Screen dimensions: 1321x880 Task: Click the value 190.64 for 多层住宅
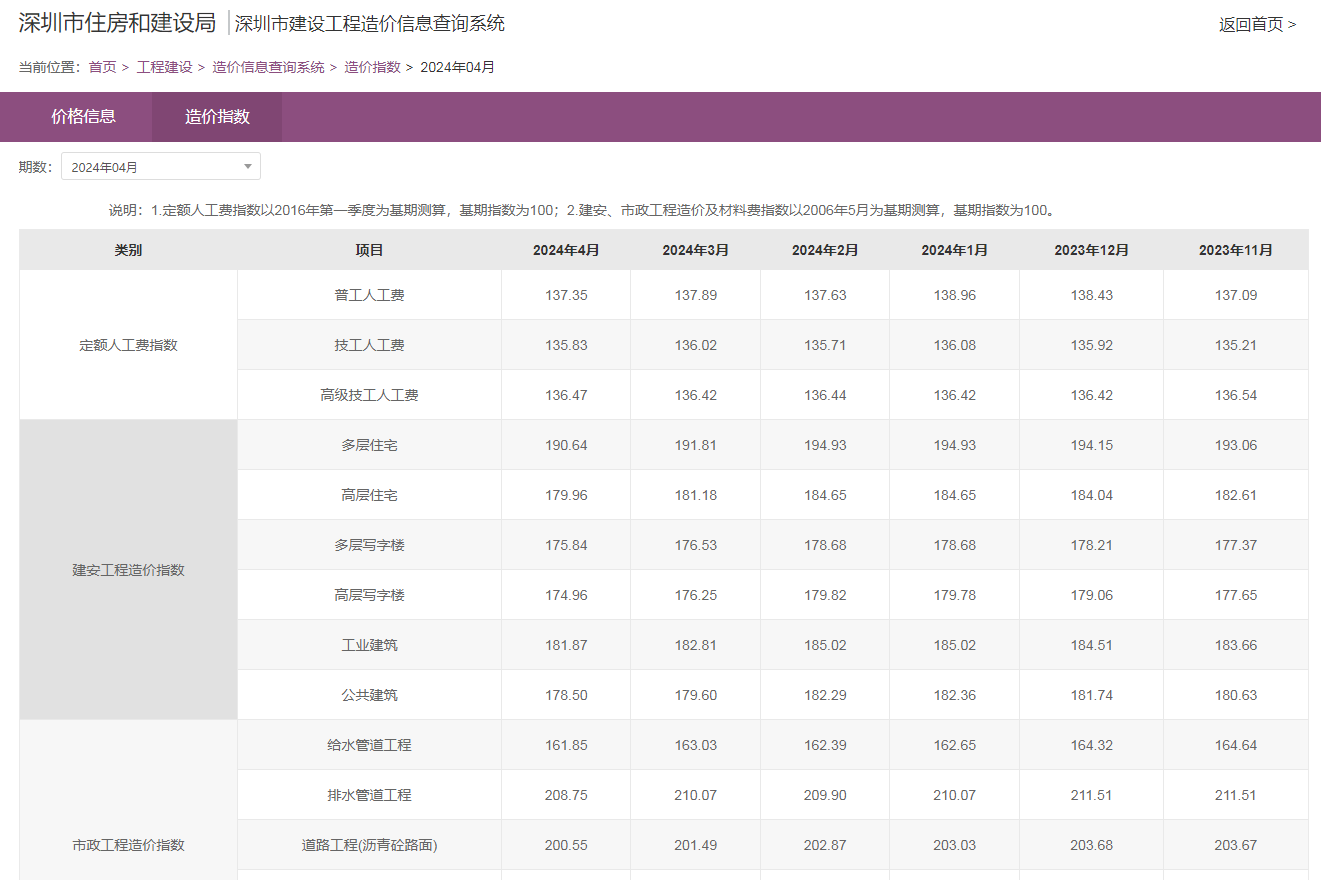(x=566, y=445)
